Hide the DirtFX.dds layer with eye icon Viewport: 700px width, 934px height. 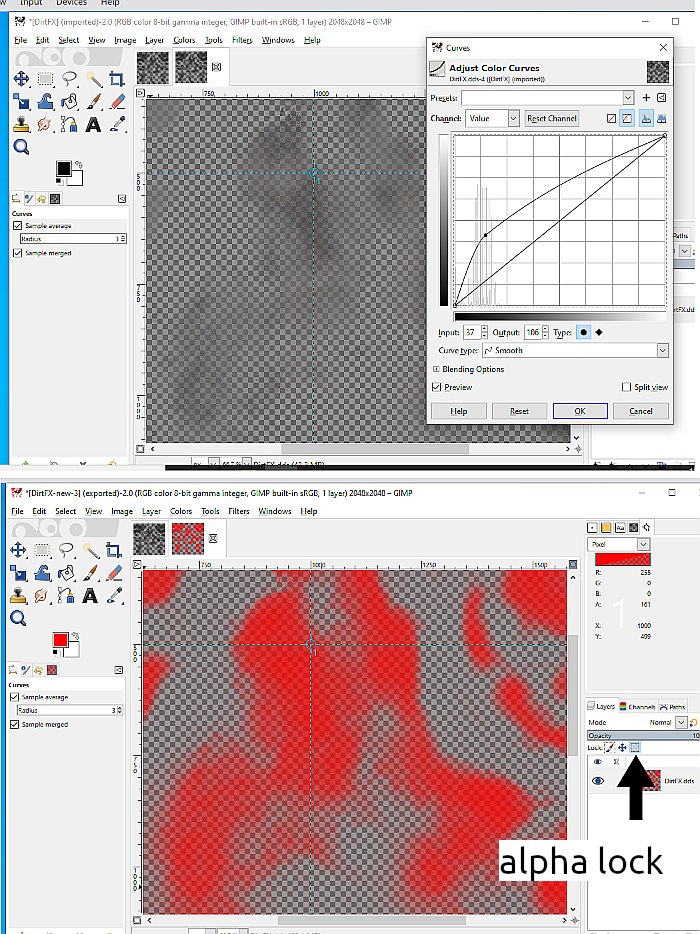tap(598, 781)
